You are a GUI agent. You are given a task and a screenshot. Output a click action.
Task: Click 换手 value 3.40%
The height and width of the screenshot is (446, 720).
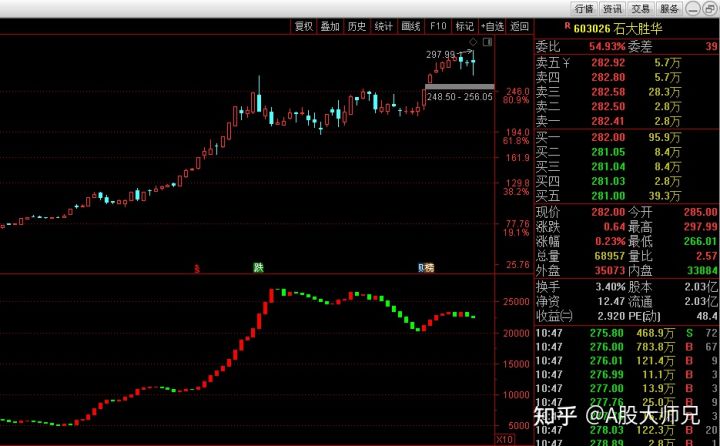point(610,287)
